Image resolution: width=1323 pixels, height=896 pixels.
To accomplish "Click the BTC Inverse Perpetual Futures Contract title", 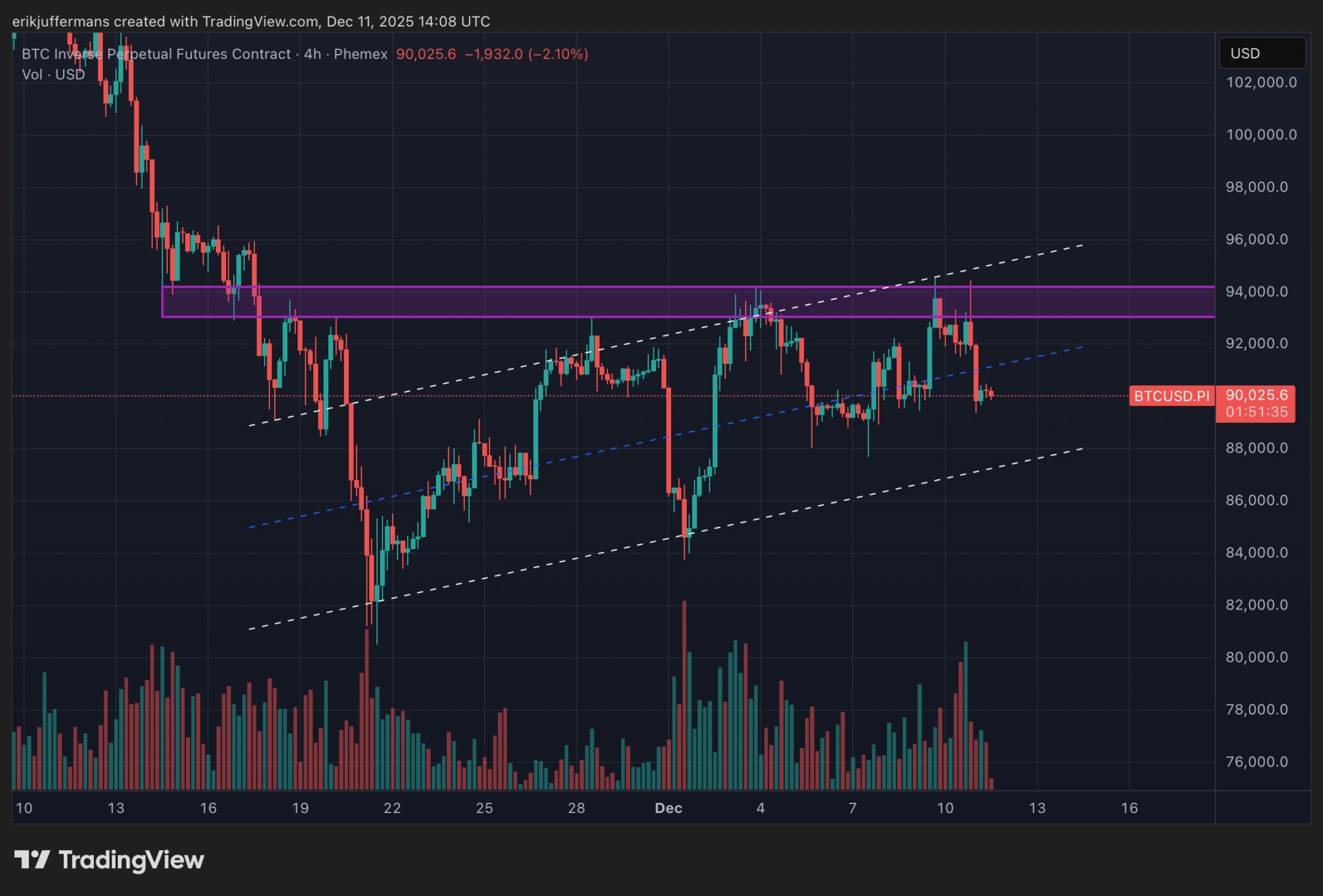I will [x=156, y=54].
